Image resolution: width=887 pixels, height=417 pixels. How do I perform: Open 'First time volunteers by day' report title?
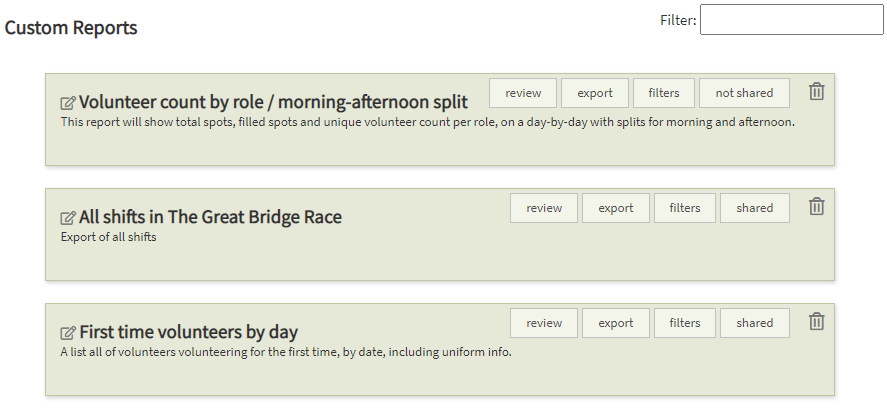pos(188,332)
